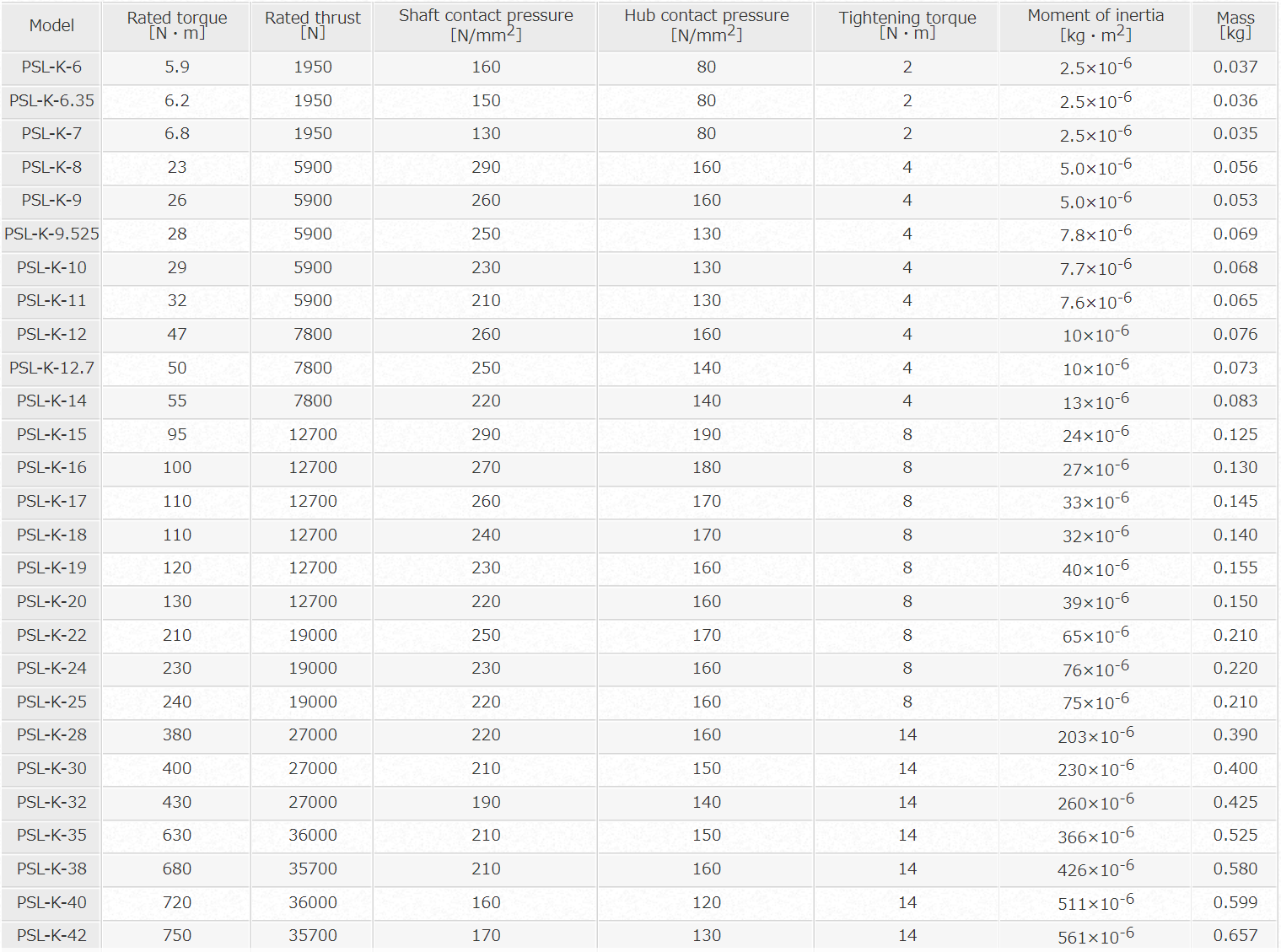The width and height of the screenshot is (1281, 952).
Task: Select model cell PSL-K-16
Action: [51, 468]
